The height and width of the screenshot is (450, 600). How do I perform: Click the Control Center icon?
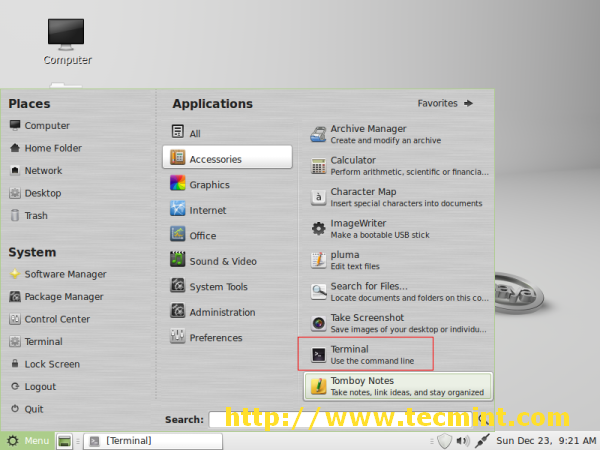(15, 319)
